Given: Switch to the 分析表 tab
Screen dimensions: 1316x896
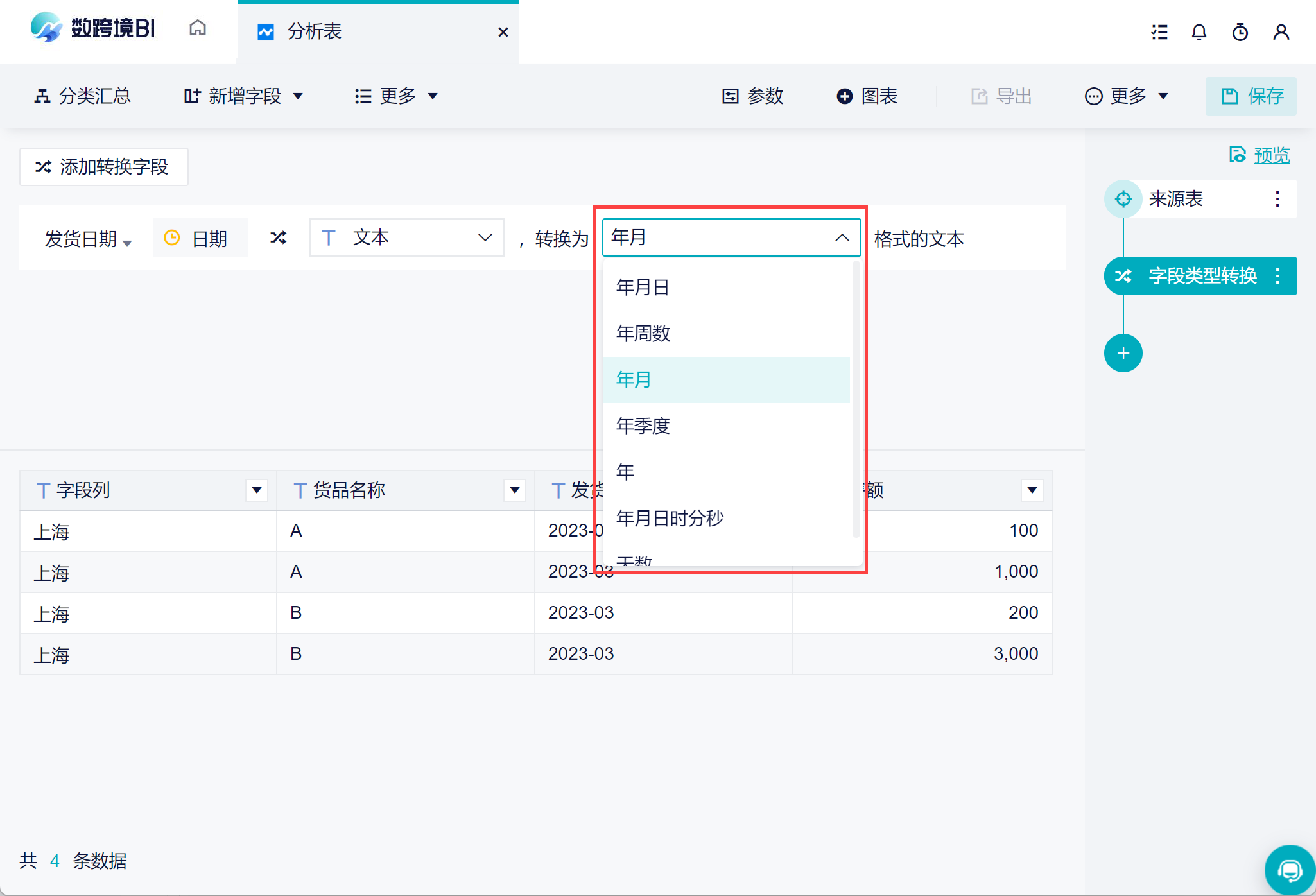Looking at the screenshot, I should pos(315,31).
